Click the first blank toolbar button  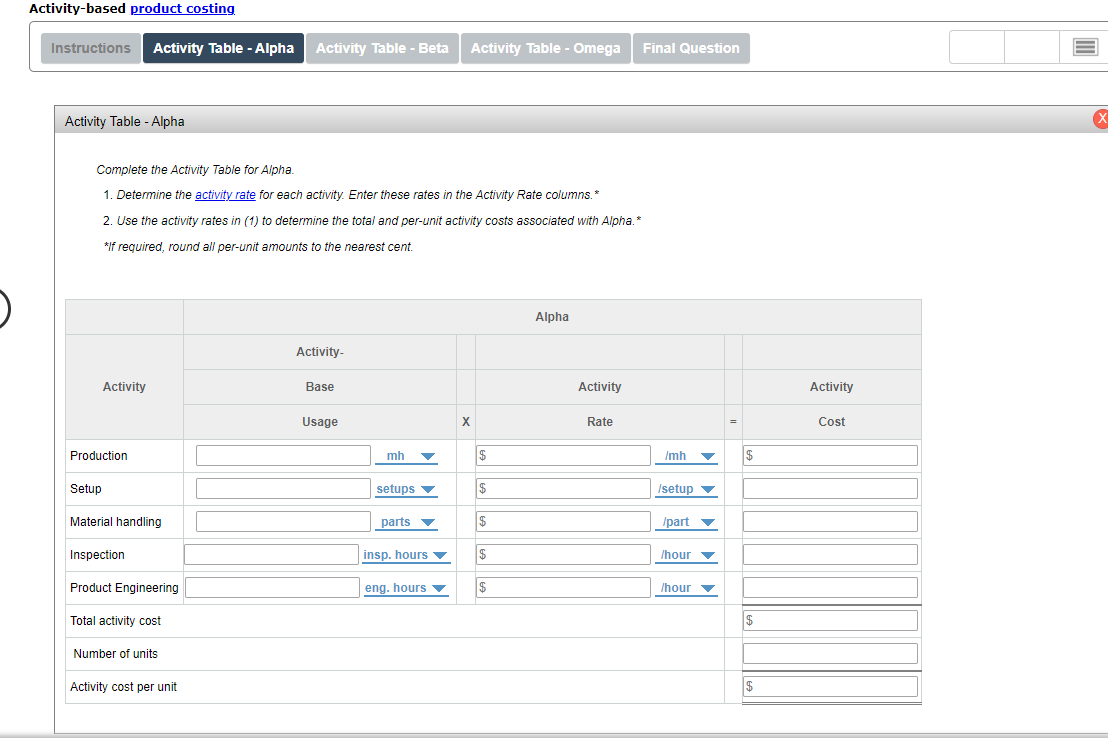pyautogui.click(x=977, y=47)
